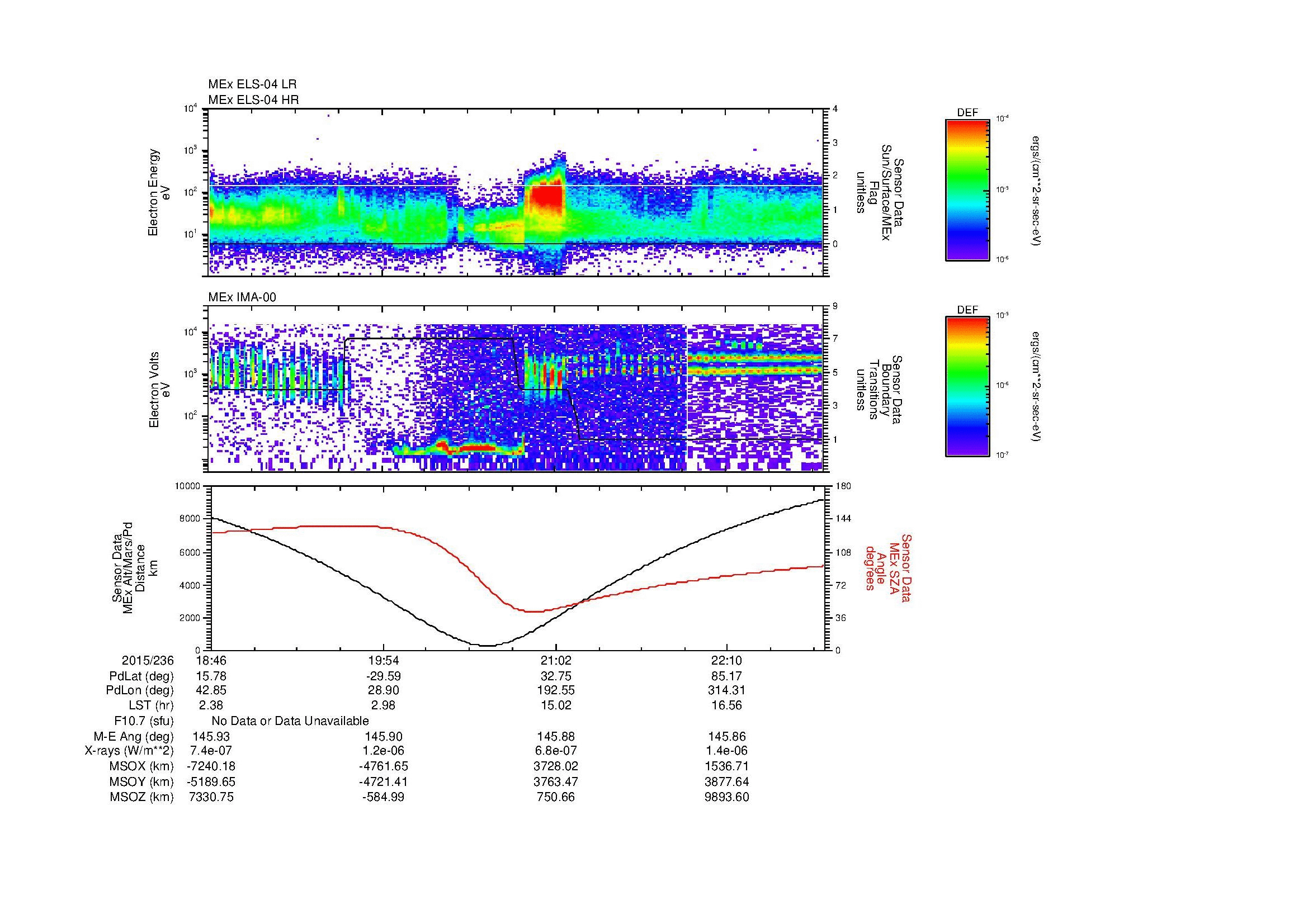Screen dimensions: 1308x924
Task: Click the 'Electron Volts eV' axis label
Action: (x=159, y=390)
